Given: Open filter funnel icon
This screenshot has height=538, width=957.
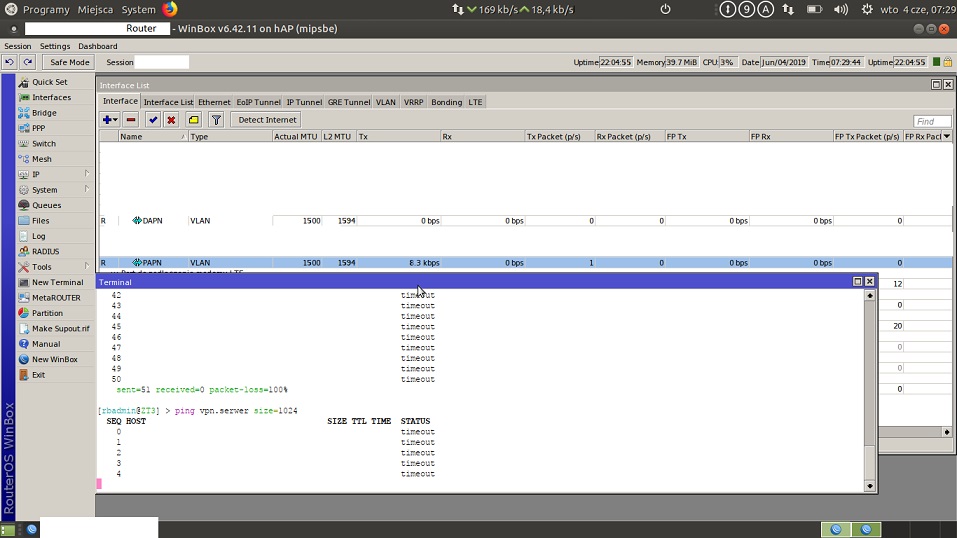Looking at the screenshot, I should click(x=216, y=120).
